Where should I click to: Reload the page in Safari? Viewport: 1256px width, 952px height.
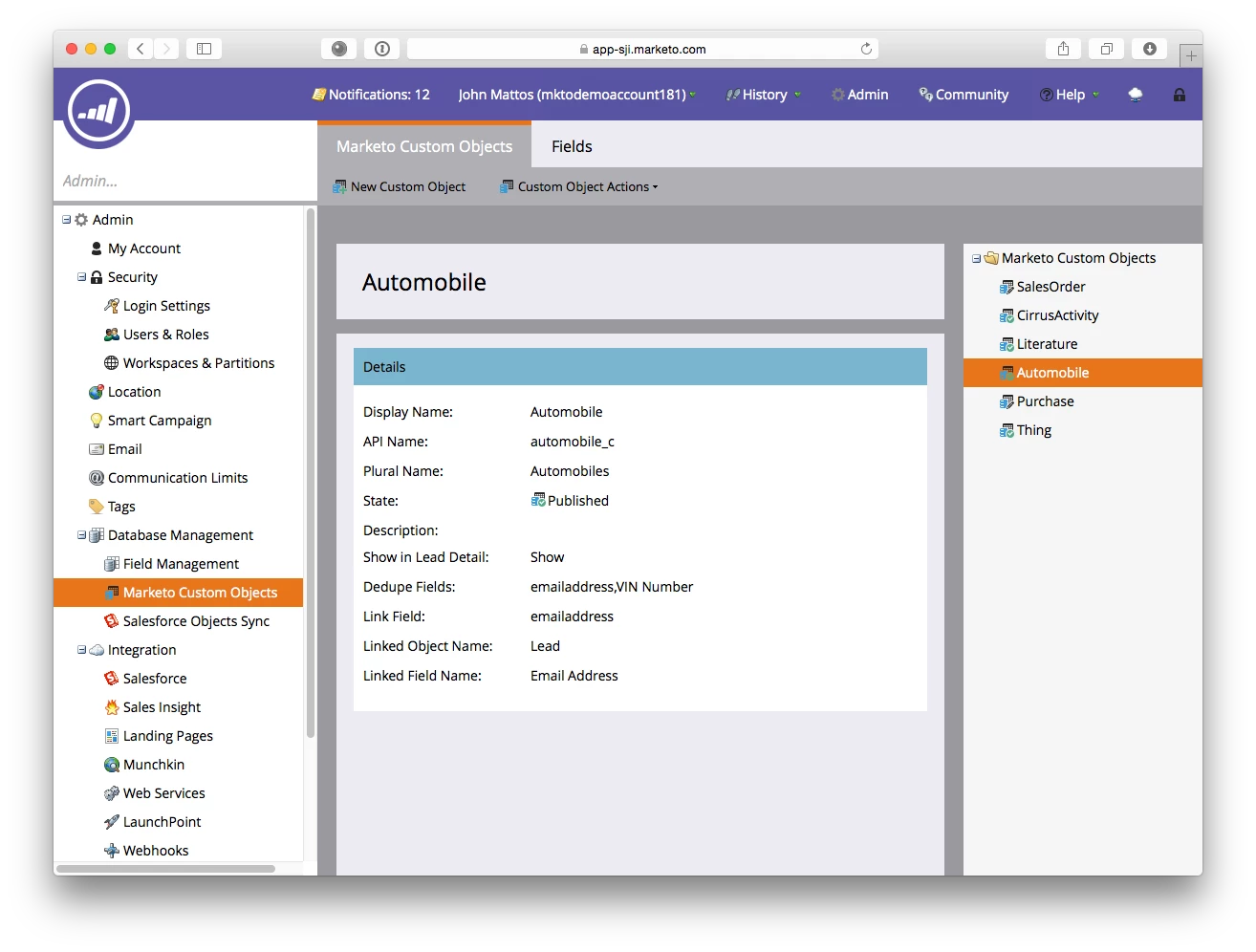pos(866,49)
